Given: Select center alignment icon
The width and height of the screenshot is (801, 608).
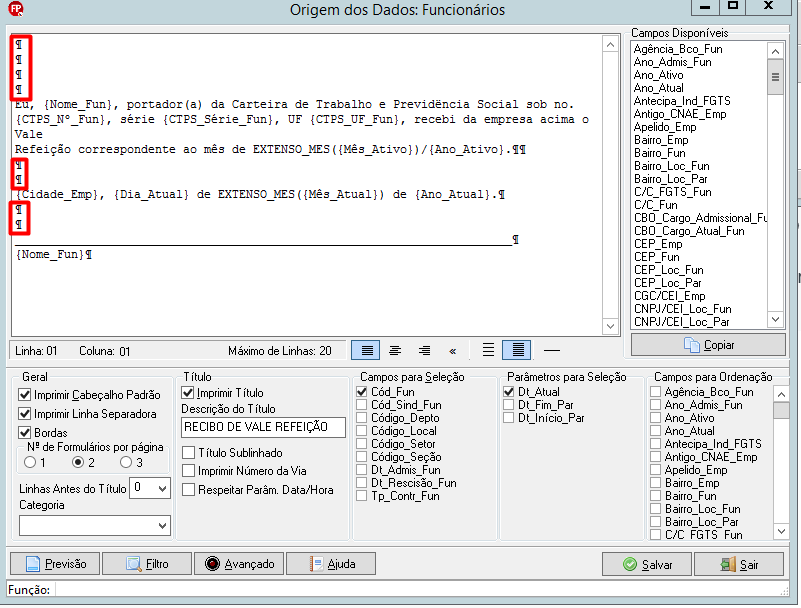Looking at the screenshot, I should (395, 350).
